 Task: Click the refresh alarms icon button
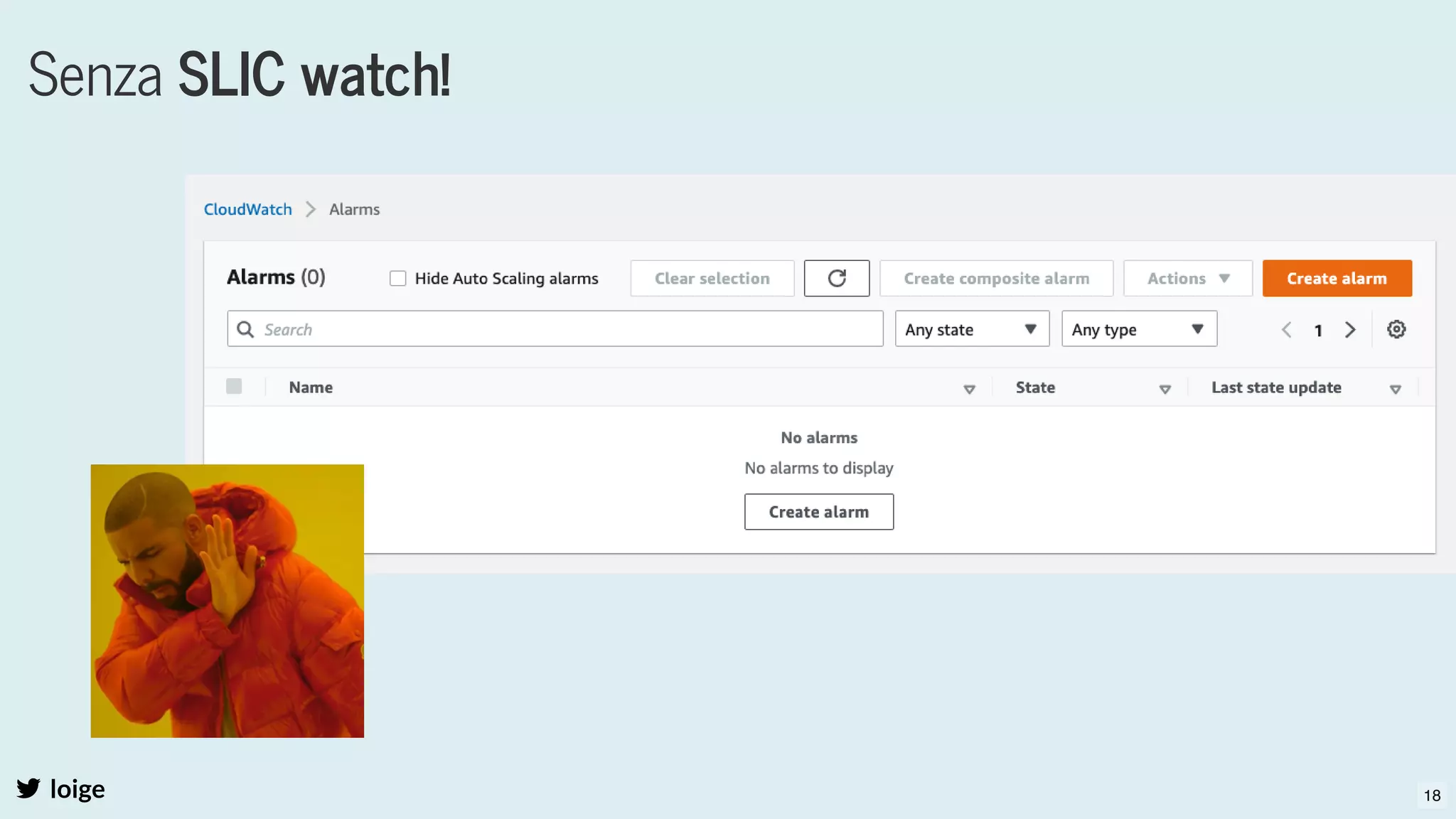point(836,278)
